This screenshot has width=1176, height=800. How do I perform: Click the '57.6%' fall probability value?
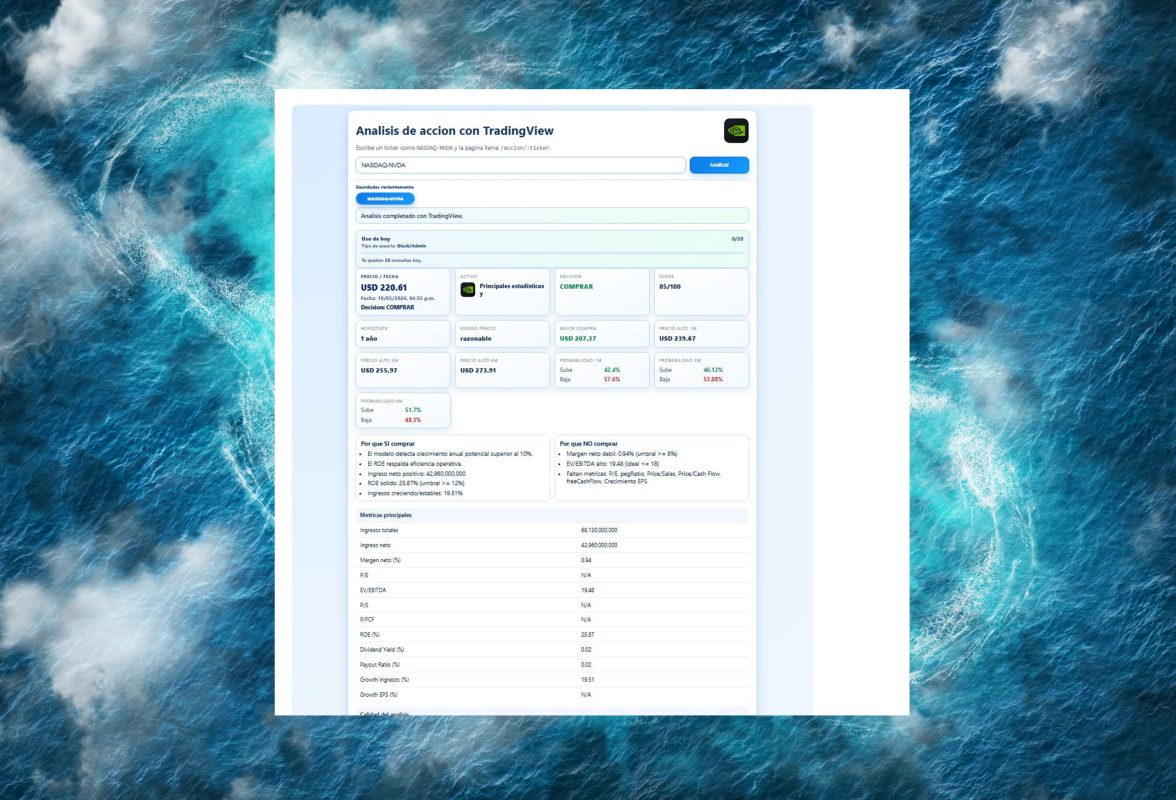coord(612,379)
